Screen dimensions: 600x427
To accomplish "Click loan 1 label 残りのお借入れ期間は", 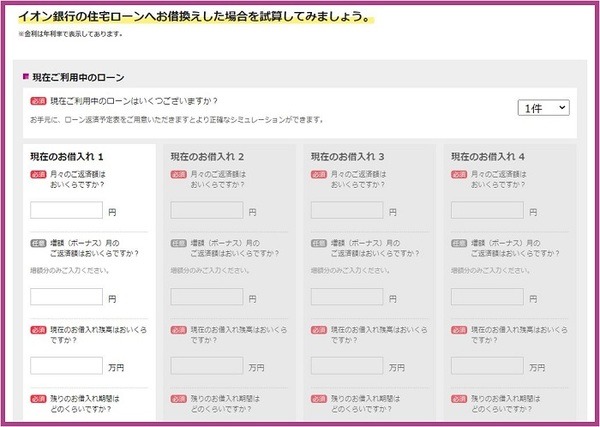I will coord(85,399).
